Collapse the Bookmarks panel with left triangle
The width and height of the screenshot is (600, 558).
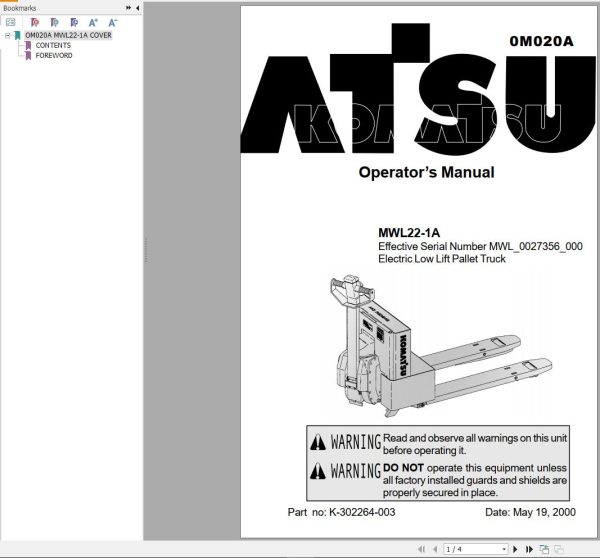[137, 8]
